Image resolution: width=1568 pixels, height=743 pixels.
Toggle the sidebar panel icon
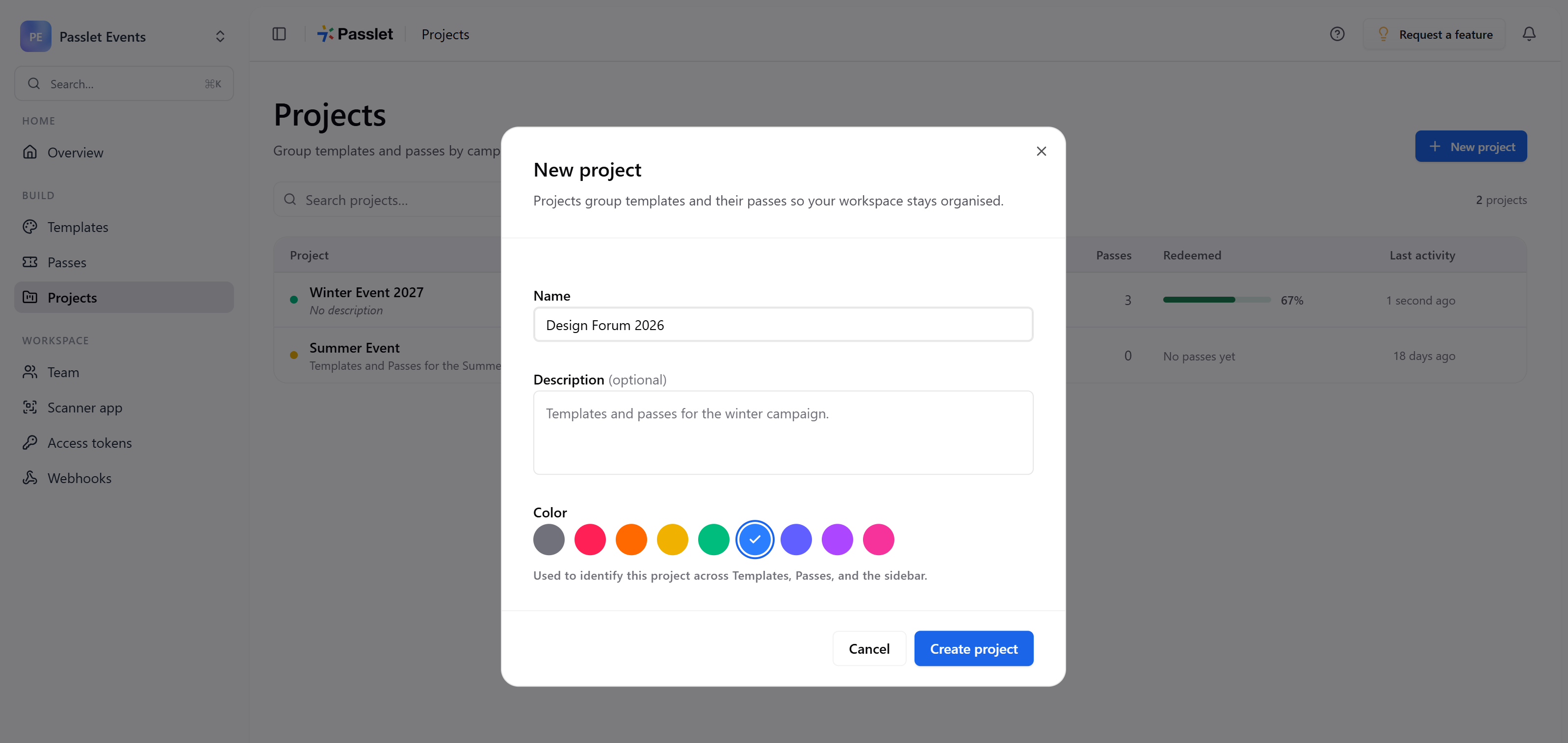pyautogui.click(x=279, y=34)
